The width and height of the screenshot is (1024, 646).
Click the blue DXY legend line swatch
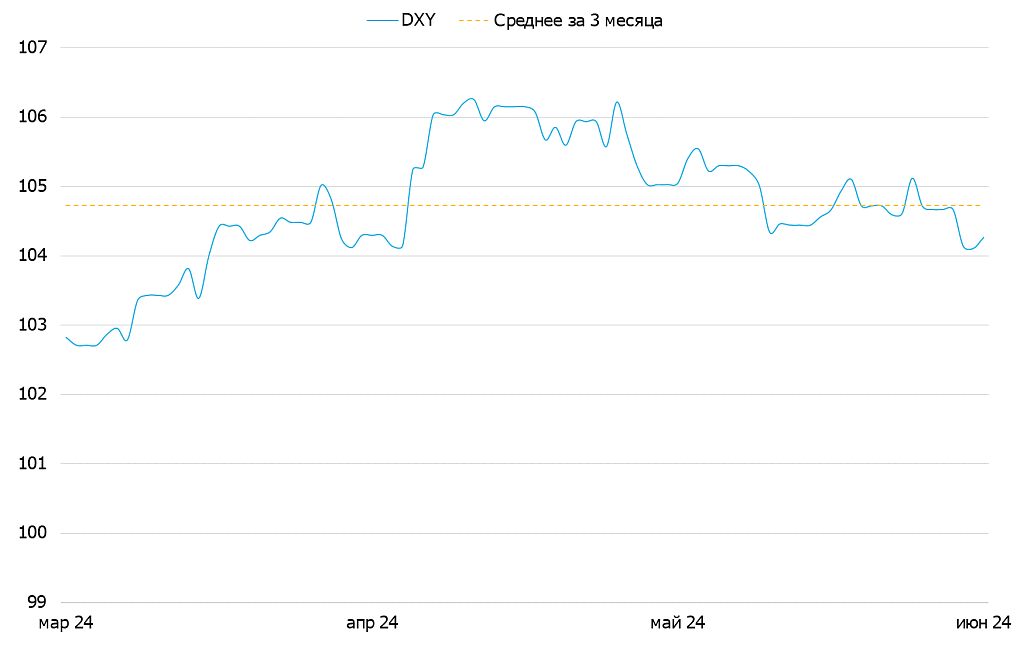click(382, 20)
